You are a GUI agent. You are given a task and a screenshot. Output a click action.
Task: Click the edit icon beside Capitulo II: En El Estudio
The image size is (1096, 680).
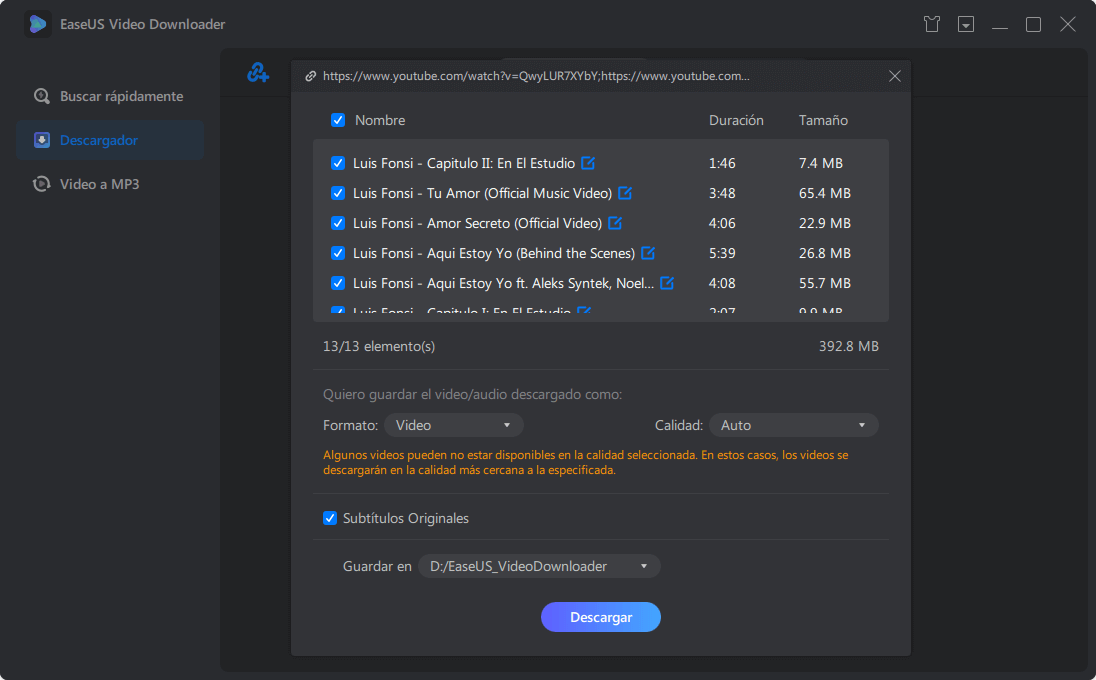pyautogui.click(x=588, y=163)
